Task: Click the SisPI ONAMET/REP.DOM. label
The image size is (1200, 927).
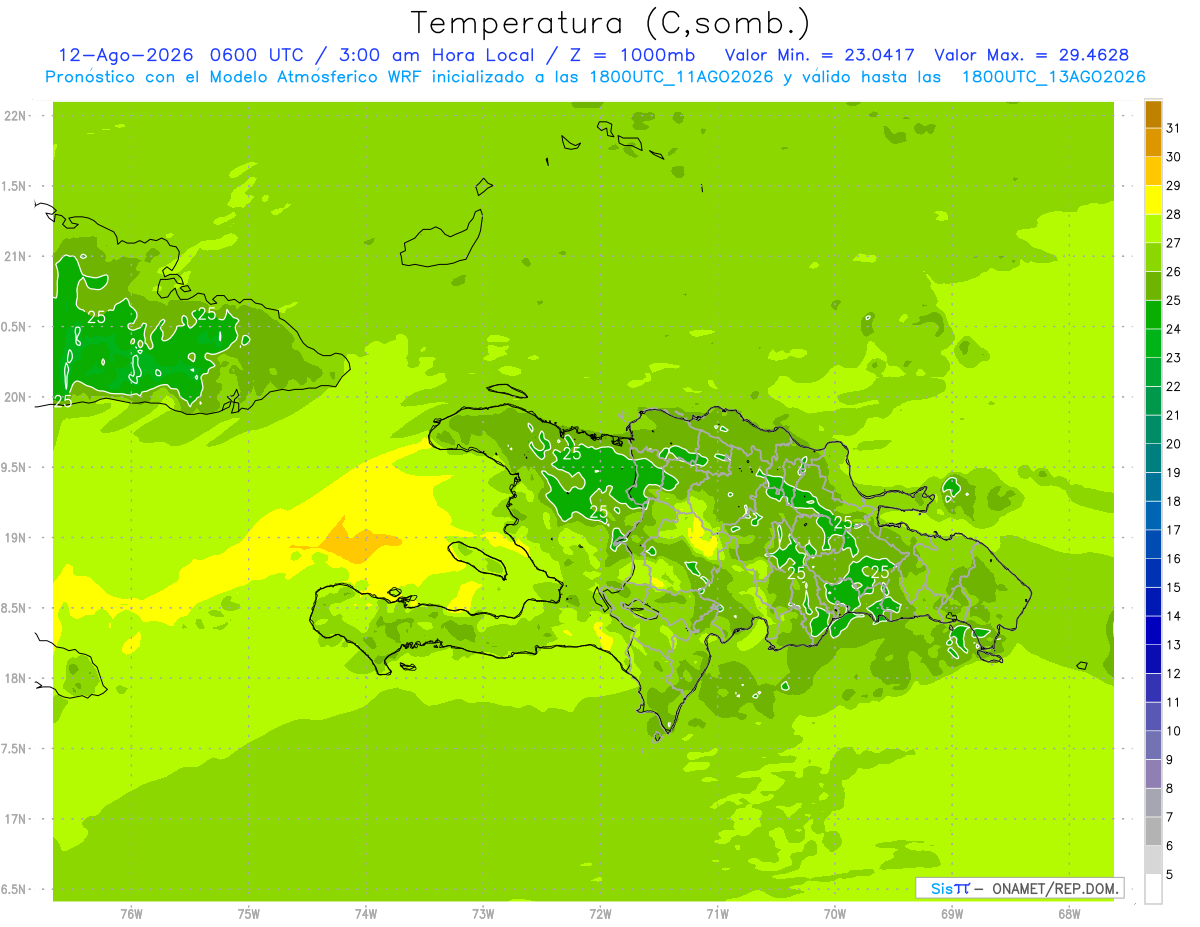Action: (1020, 888)
